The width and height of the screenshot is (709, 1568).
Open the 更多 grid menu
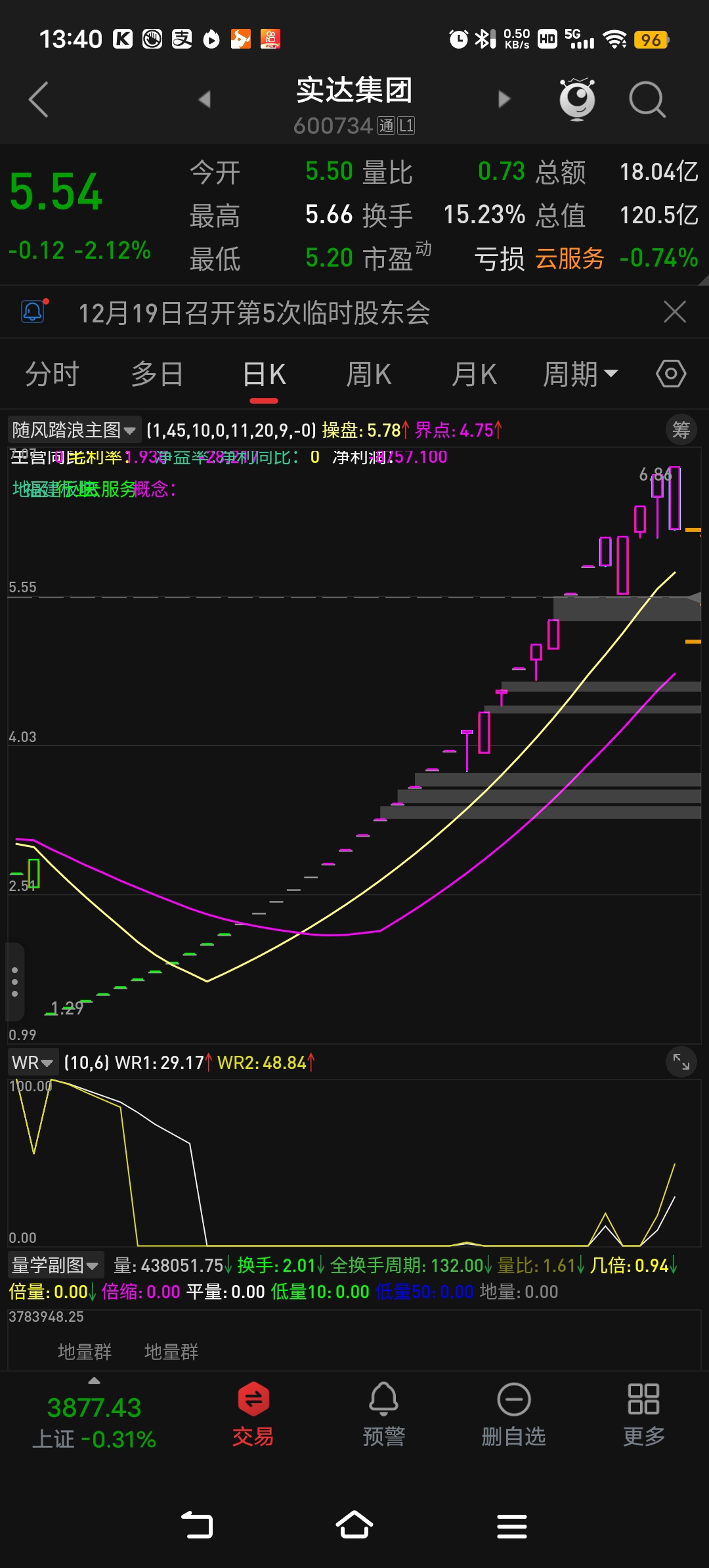click(x=644, y=1415)
